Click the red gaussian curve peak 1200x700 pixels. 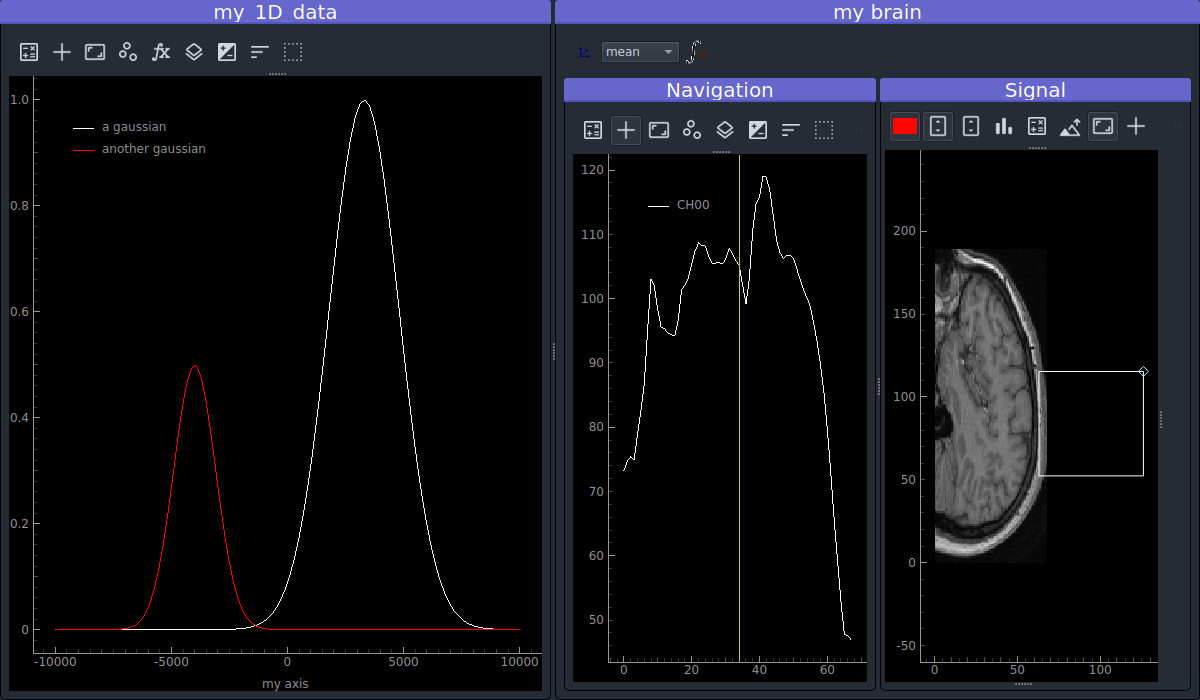194,366
